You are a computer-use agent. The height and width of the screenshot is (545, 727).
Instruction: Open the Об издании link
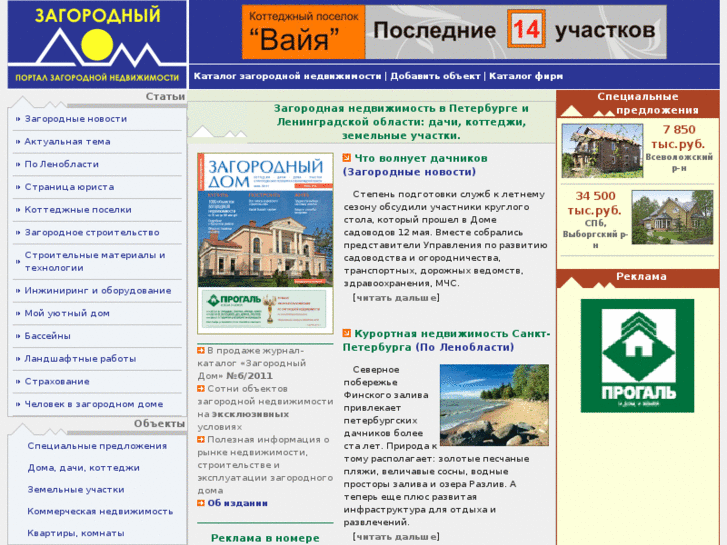coord(237,503)
